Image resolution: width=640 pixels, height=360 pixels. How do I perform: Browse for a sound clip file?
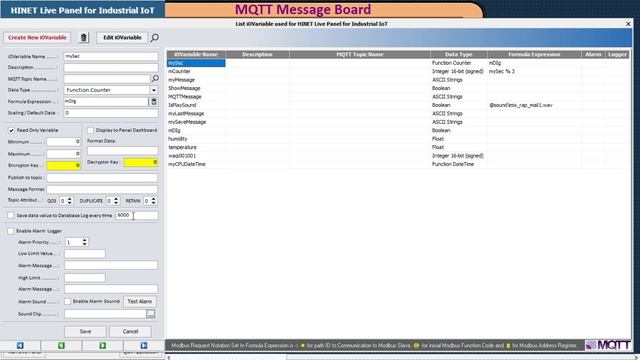click(151, 314)
